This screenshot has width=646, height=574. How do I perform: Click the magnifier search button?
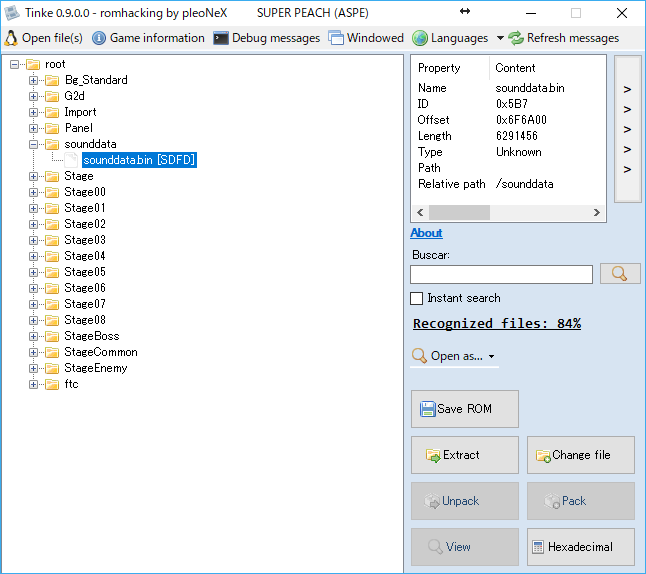click(x=620, y=274)
